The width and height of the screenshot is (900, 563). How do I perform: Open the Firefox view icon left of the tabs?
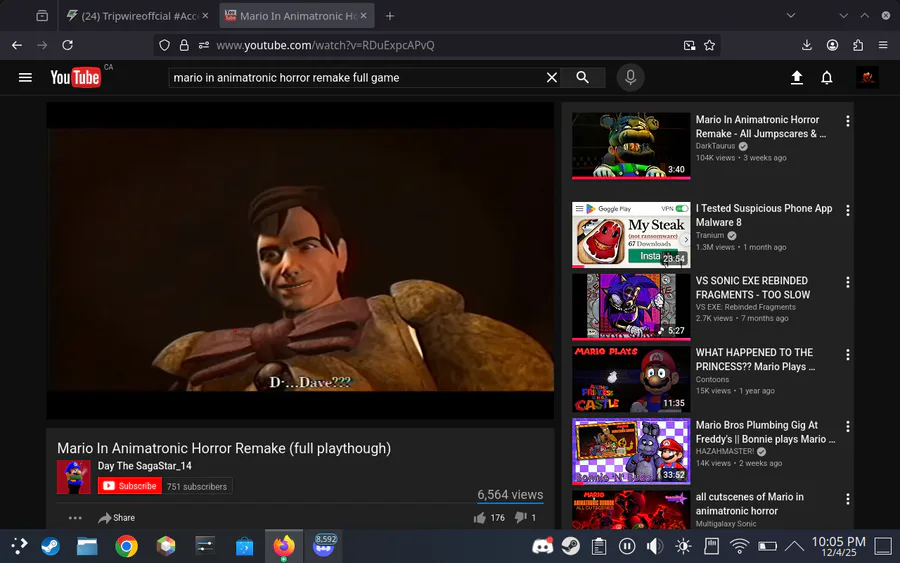(42, 16)
